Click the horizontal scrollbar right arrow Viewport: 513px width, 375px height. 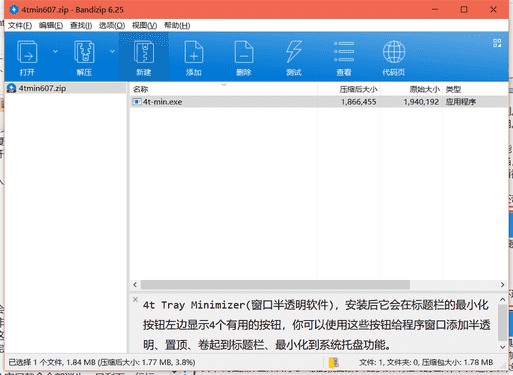502,285
